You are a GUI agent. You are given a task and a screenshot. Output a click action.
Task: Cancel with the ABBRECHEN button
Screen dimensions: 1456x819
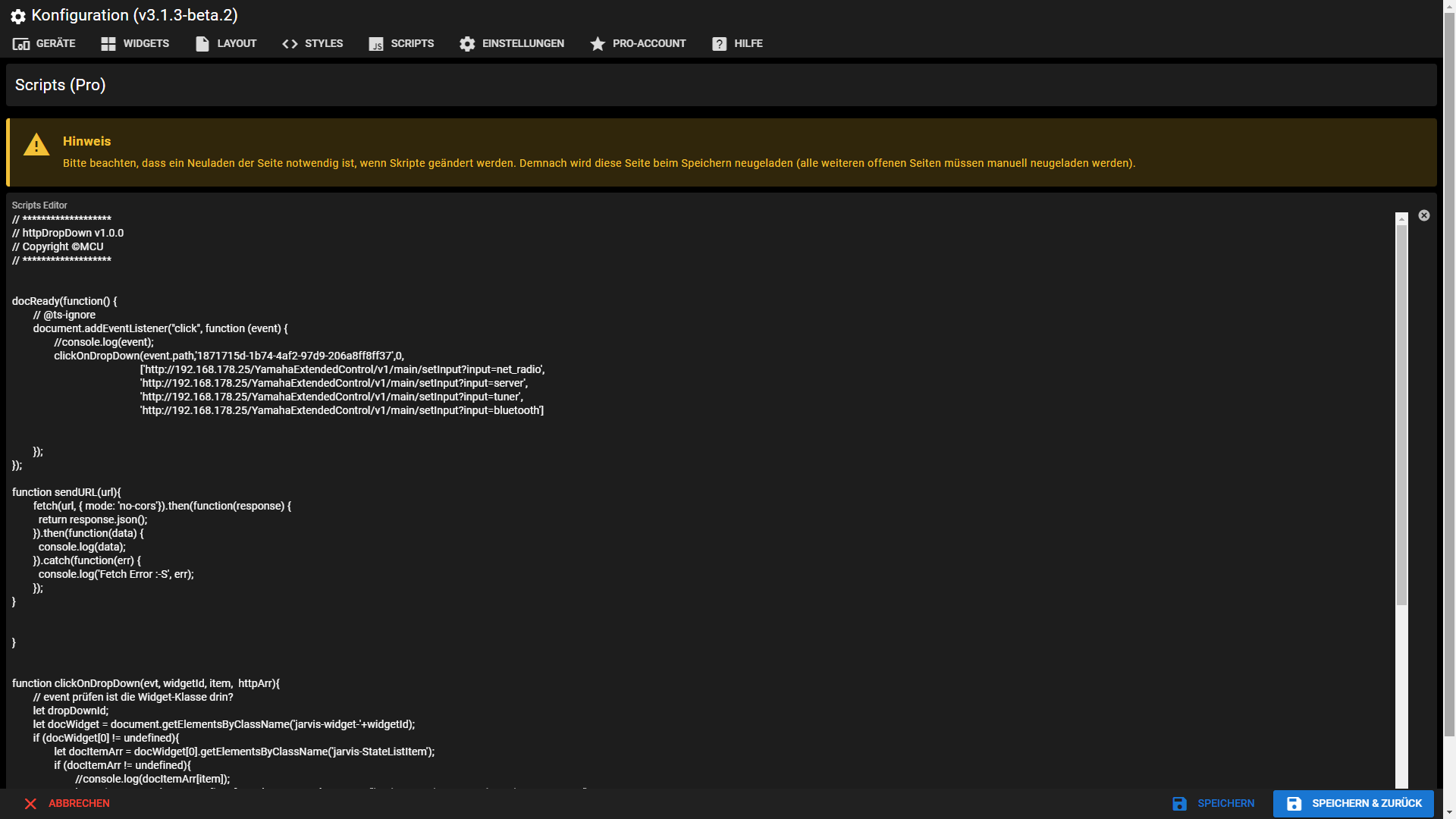coord(67,804)
